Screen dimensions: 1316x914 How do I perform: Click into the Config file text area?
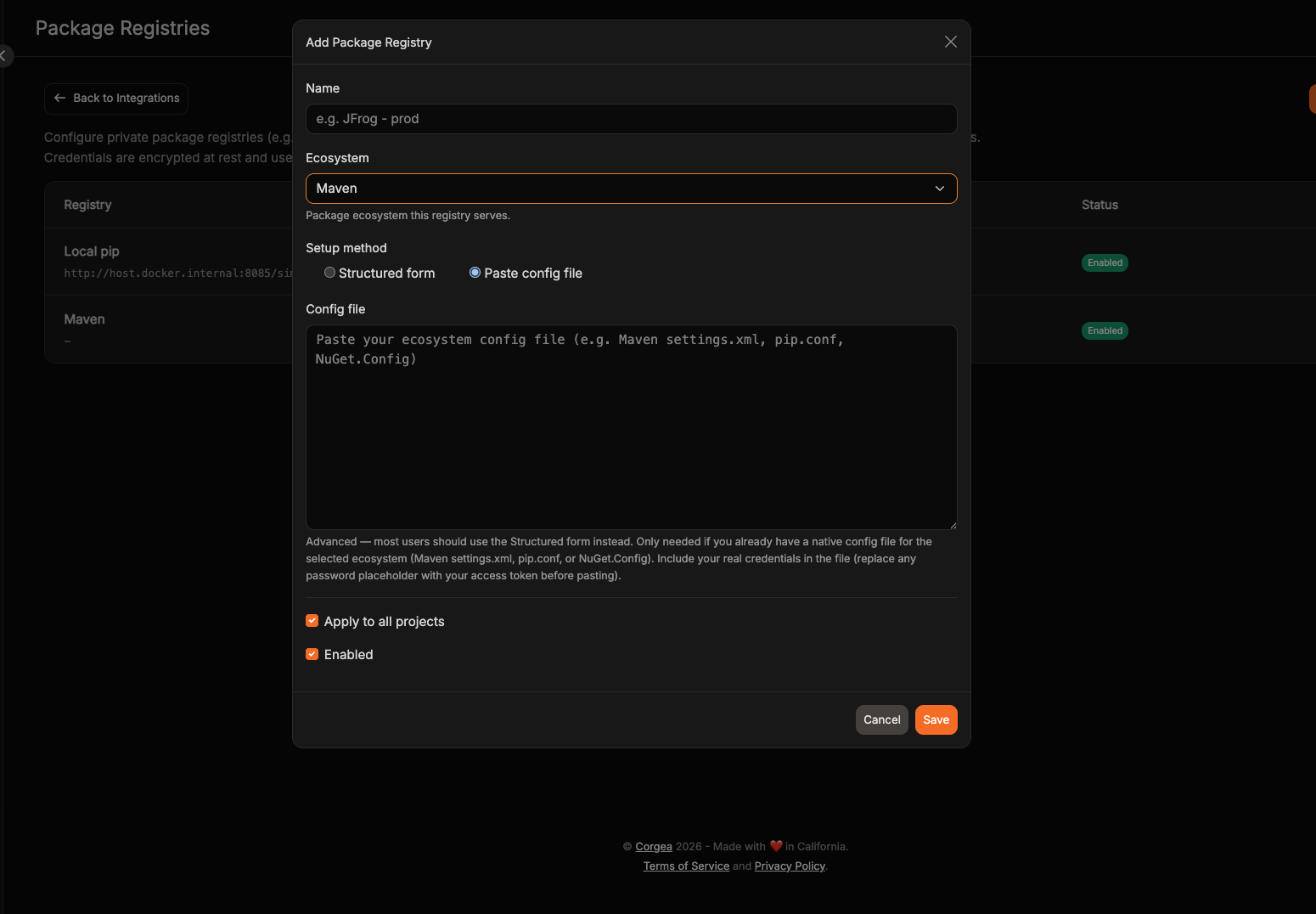pyautogui.click(x=631, y=427)
